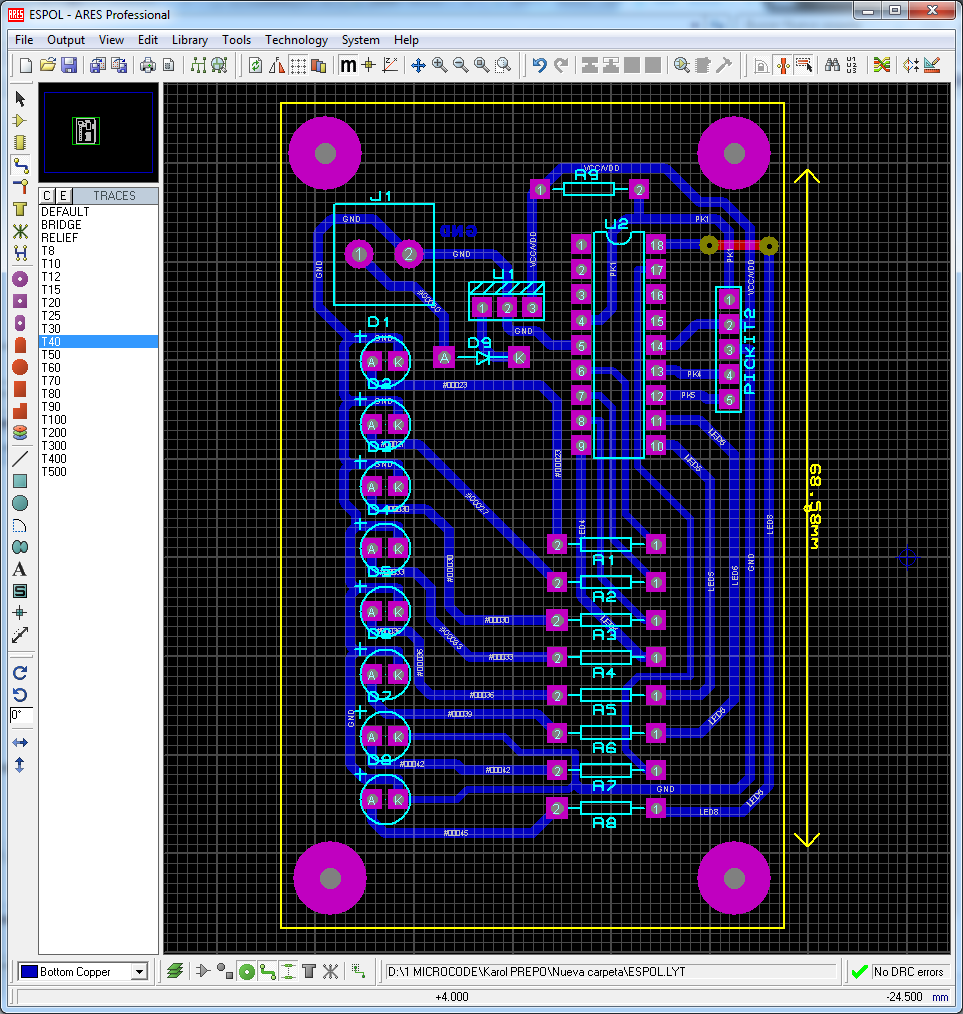Launch the auto-router icon
The image size is (963, 1014).
pyautogui.click(x=882, y=65)
